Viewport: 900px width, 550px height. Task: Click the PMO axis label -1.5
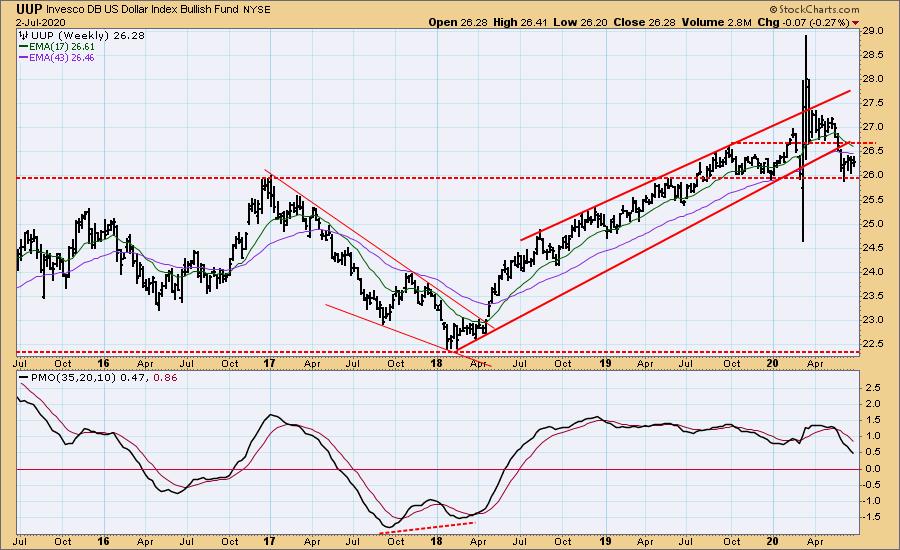pyautogui.click(x=872, y=517)
